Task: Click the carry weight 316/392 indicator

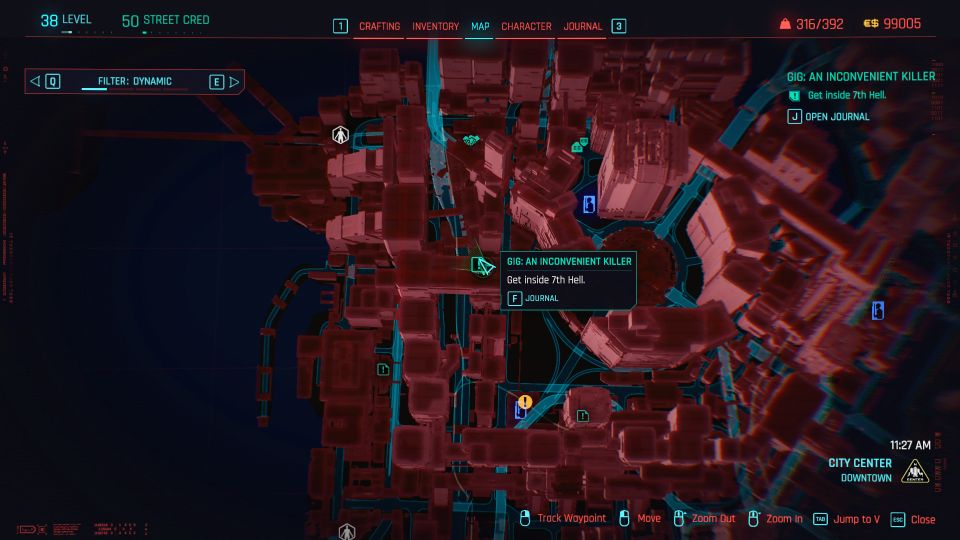Action: pos(811,24)
